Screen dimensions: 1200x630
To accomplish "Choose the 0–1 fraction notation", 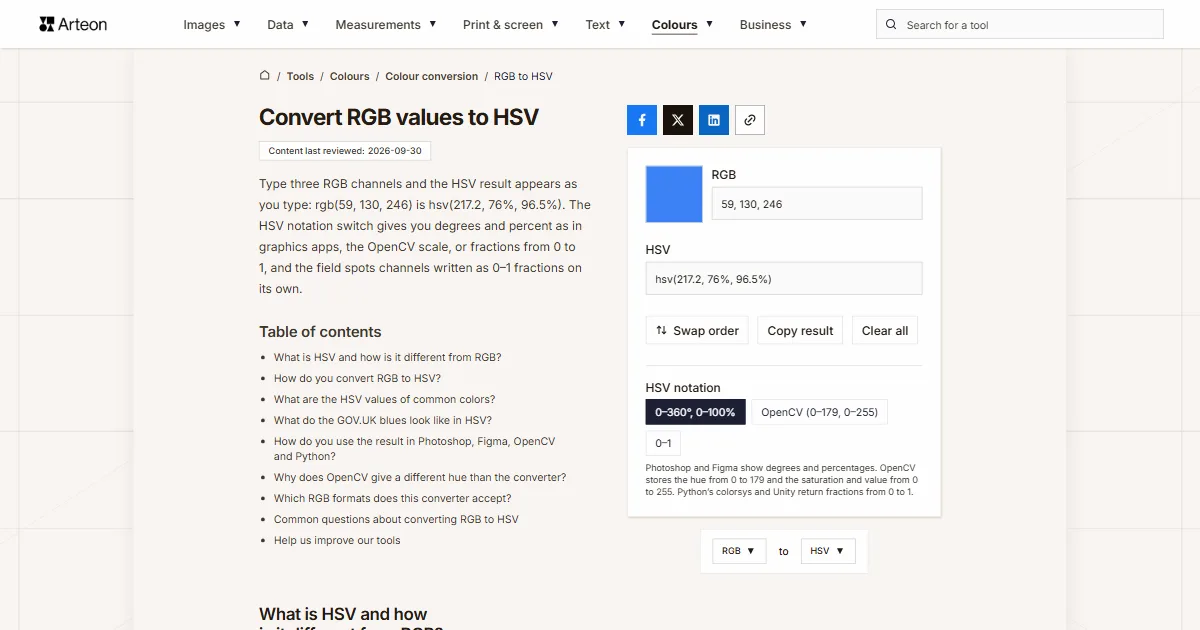I will click(663, 443).
